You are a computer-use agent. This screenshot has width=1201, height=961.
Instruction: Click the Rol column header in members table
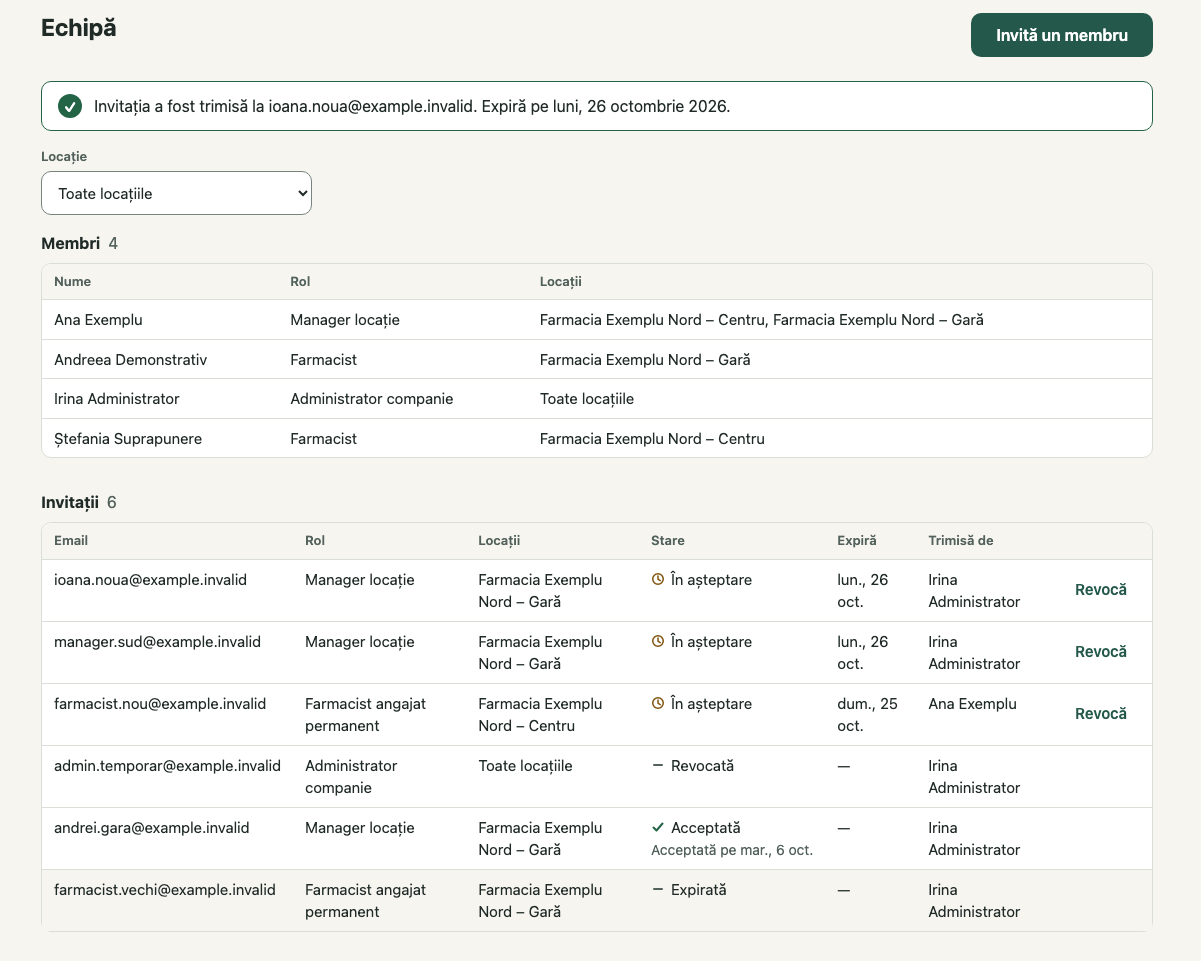[300, 281]
